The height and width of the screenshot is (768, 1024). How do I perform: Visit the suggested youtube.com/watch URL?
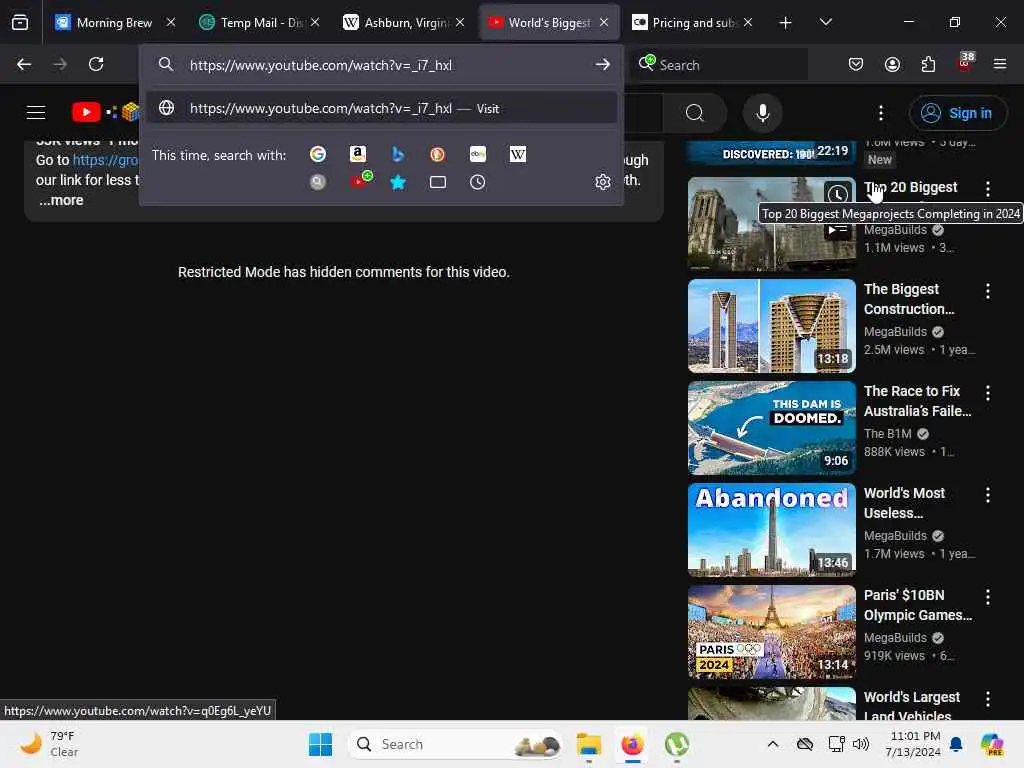(x=382, y=108)
